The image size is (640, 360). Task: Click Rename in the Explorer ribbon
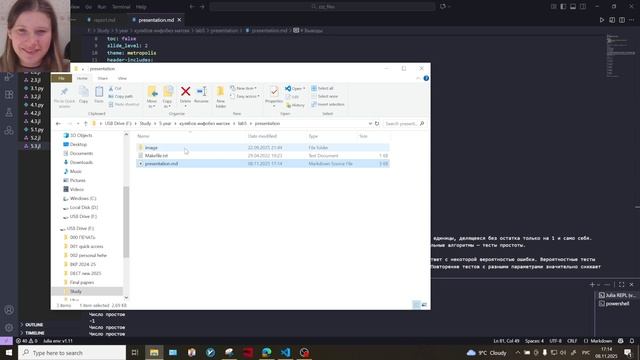point(201,95)
